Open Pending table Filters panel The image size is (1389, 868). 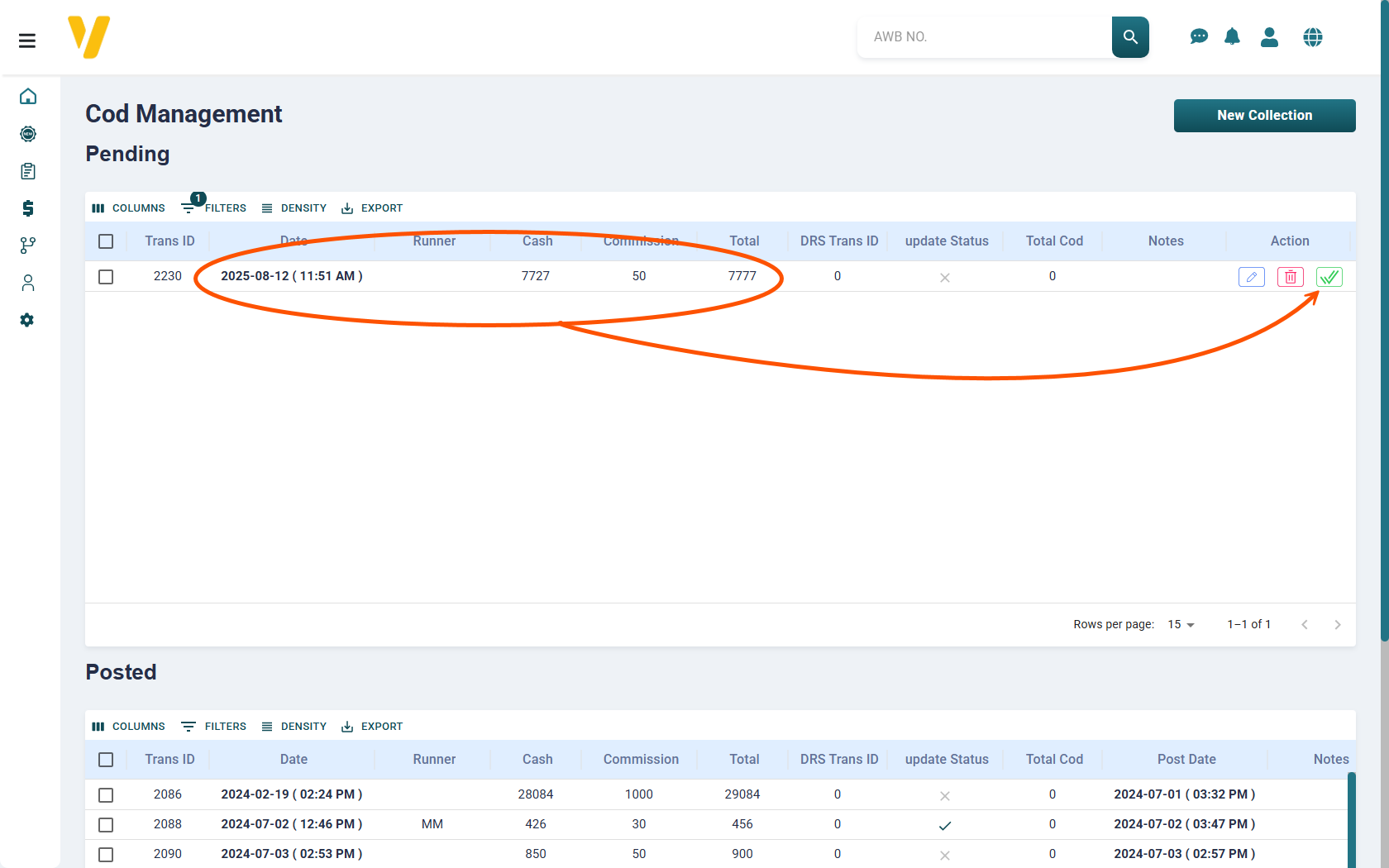point(214,208)
